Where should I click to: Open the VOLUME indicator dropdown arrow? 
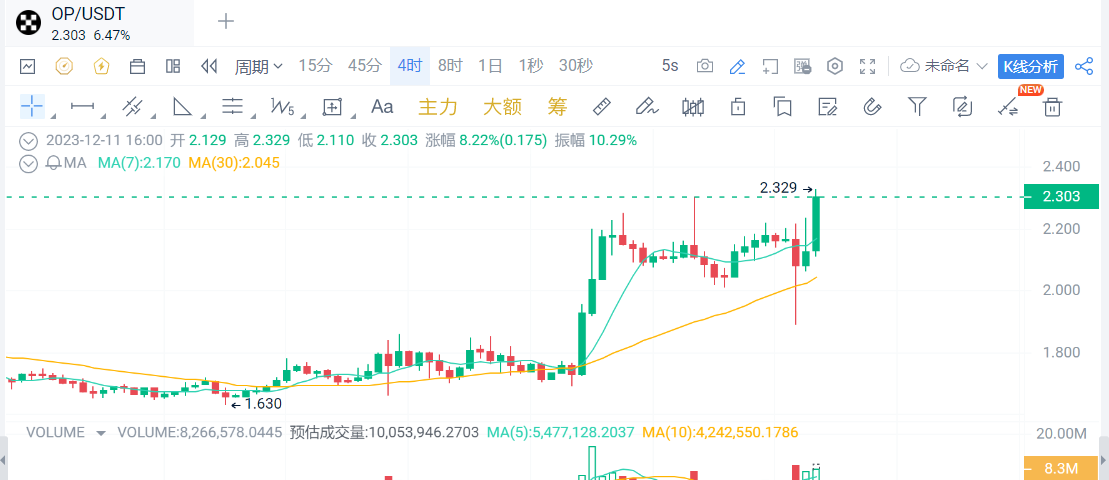pos(100,433)
